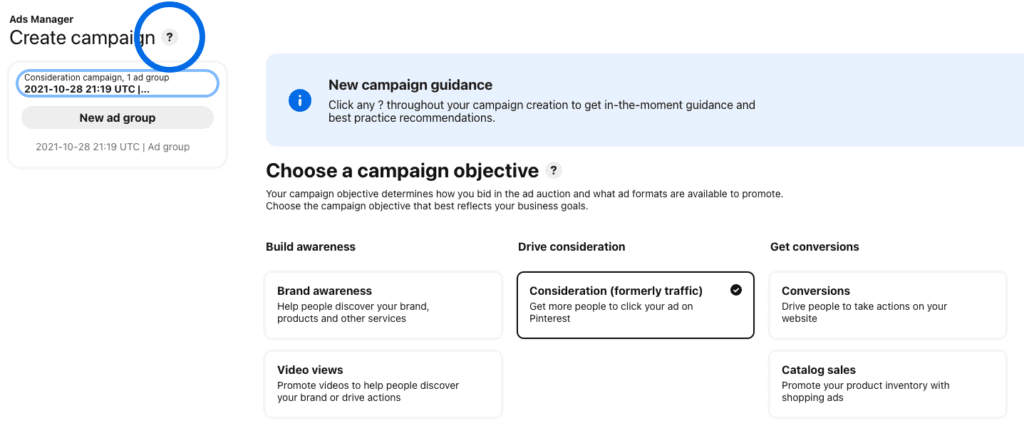Screen dimensions: 1024x433
Task: Click the Ads Manager label
Action: (41, 19)
